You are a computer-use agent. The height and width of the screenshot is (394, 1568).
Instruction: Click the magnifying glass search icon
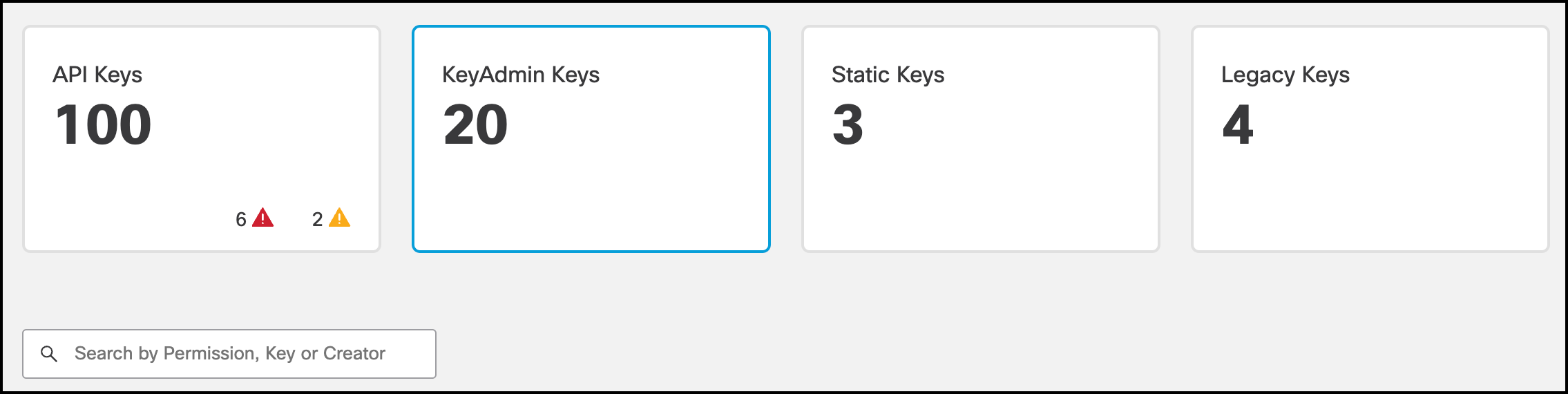tap(49, 354)
